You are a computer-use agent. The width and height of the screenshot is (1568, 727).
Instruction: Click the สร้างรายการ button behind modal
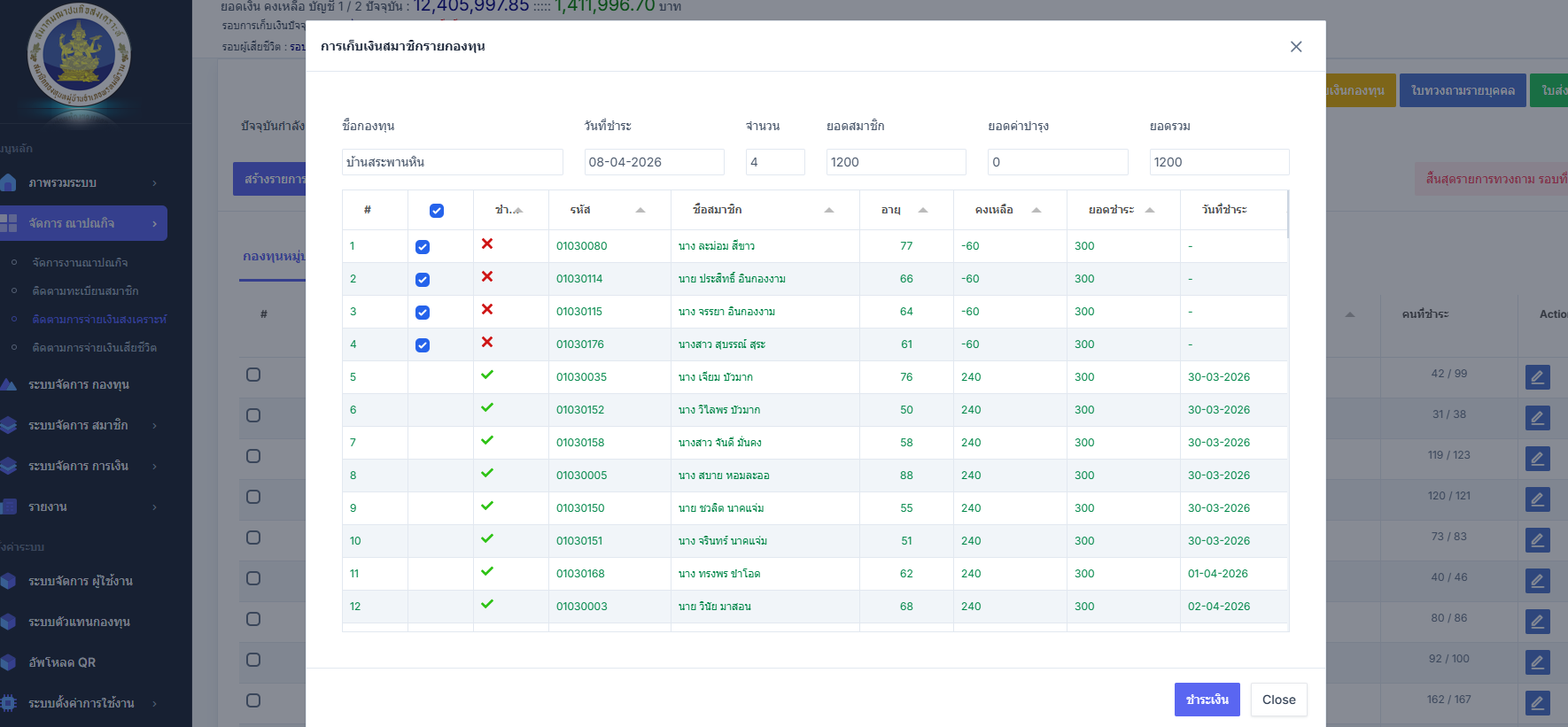click(270, 179)
